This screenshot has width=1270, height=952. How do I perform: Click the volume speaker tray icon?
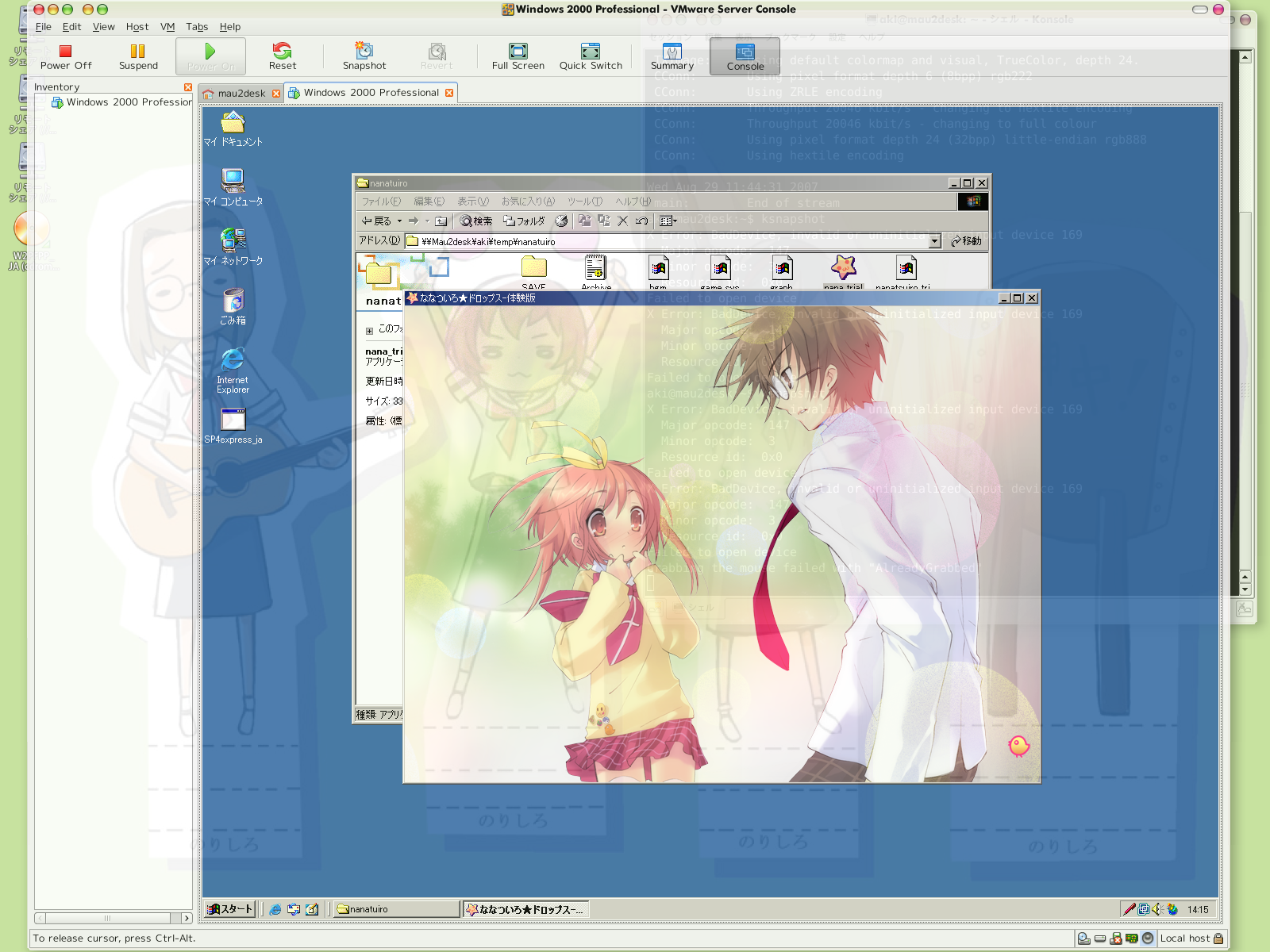[1158, 909]
